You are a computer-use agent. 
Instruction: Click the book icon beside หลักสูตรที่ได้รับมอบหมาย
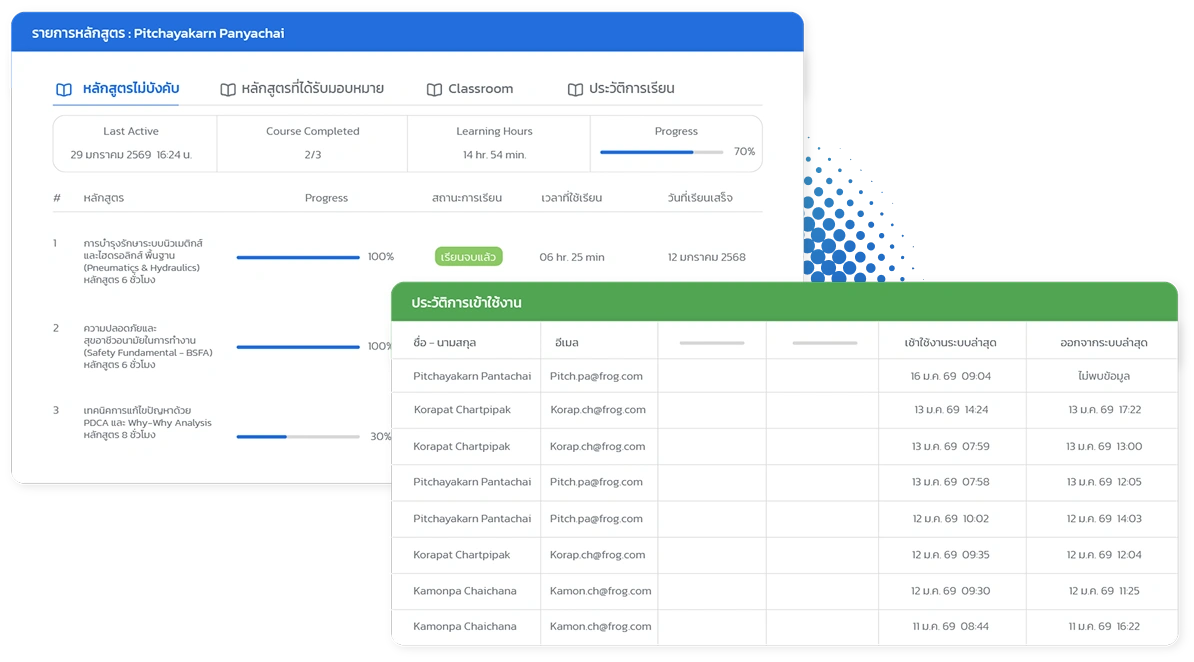tap(228, 89)
